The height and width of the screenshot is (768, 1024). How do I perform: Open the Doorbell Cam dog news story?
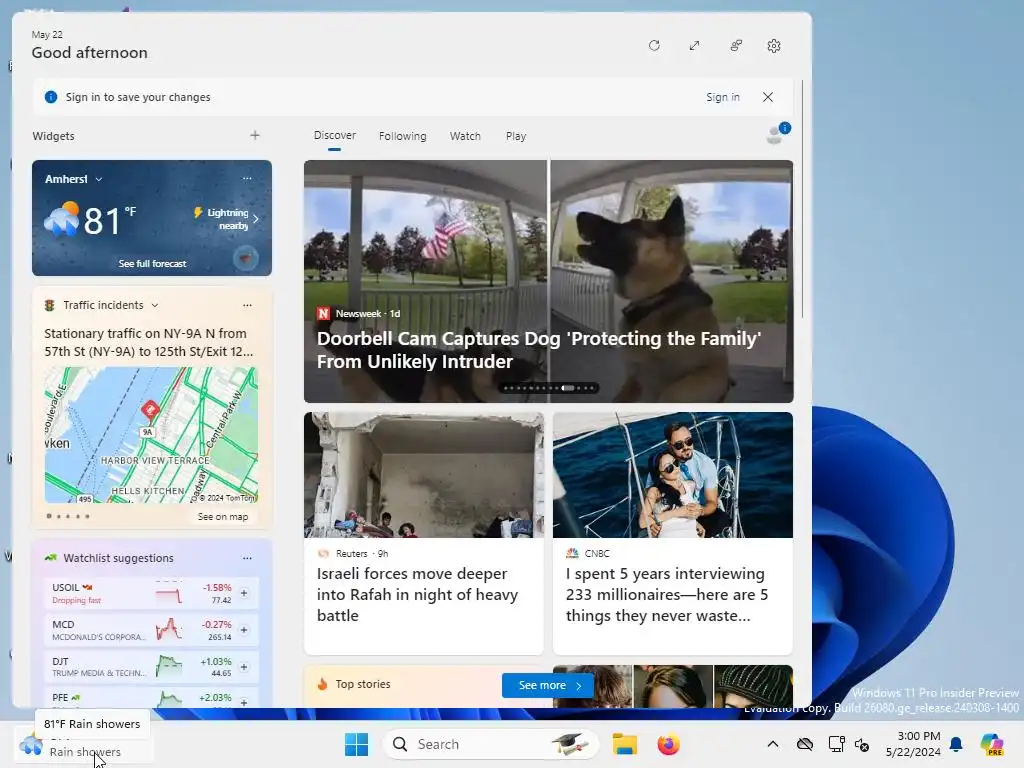tap(549, 281)
